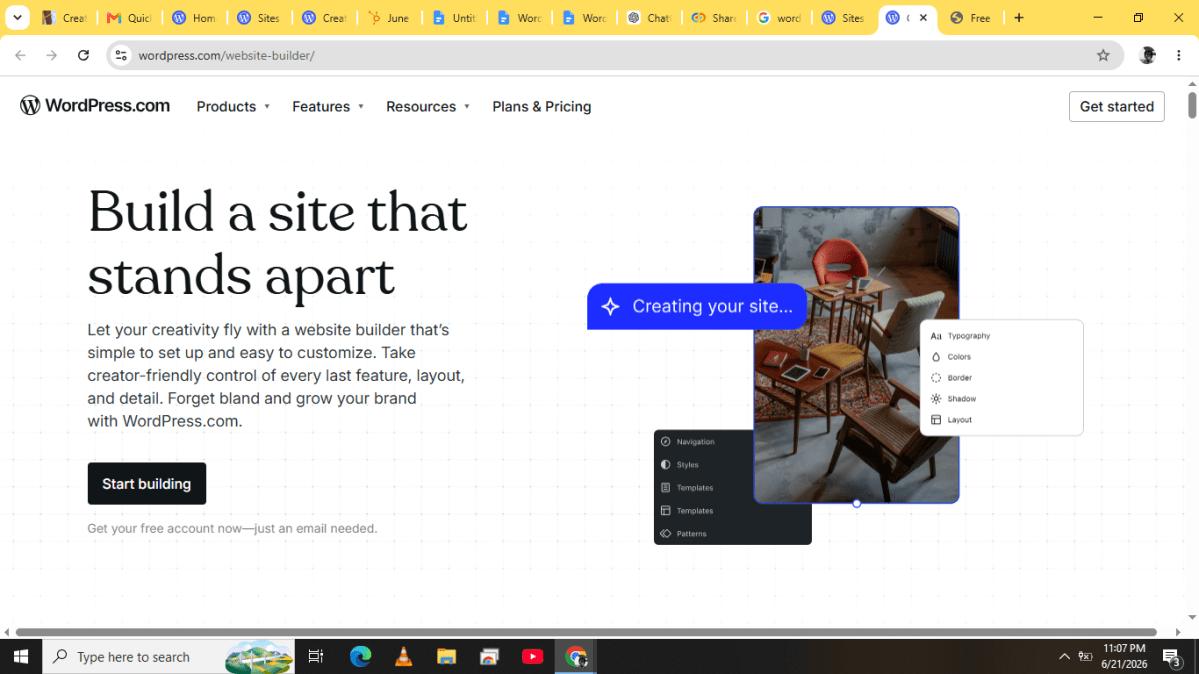Click the vertical scrollbar thumb
The image size is (1199, 674).
point(1191,106)
